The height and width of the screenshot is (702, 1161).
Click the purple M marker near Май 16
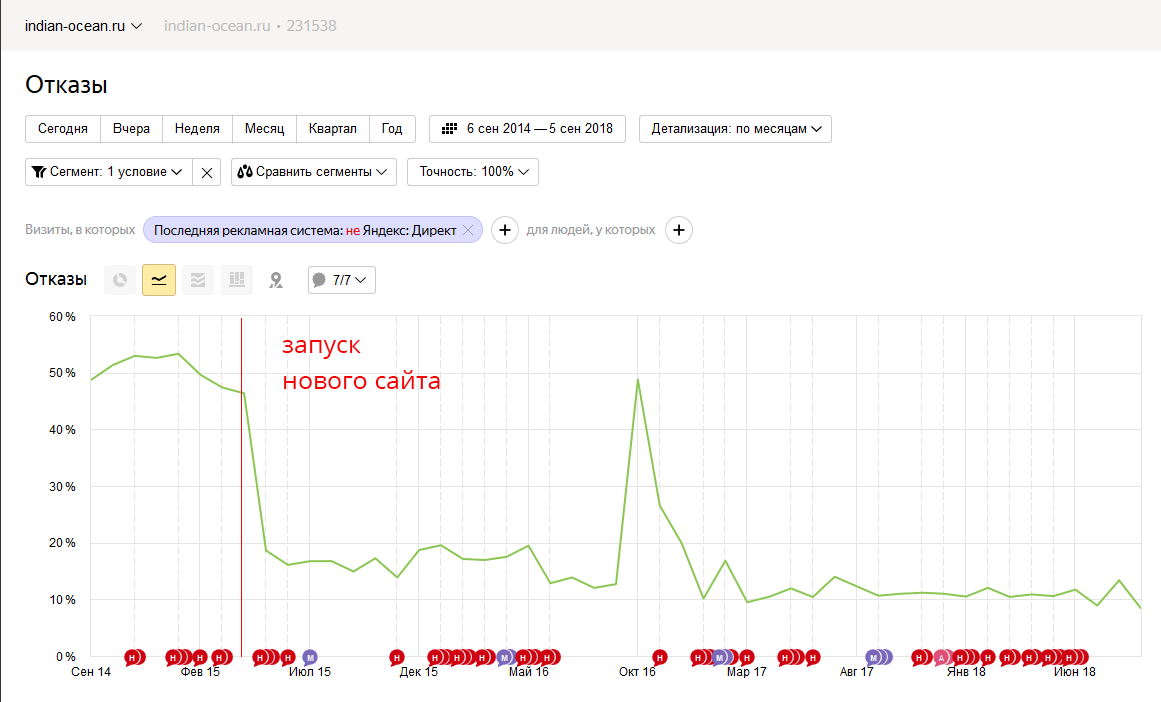(x=505, y=658)
